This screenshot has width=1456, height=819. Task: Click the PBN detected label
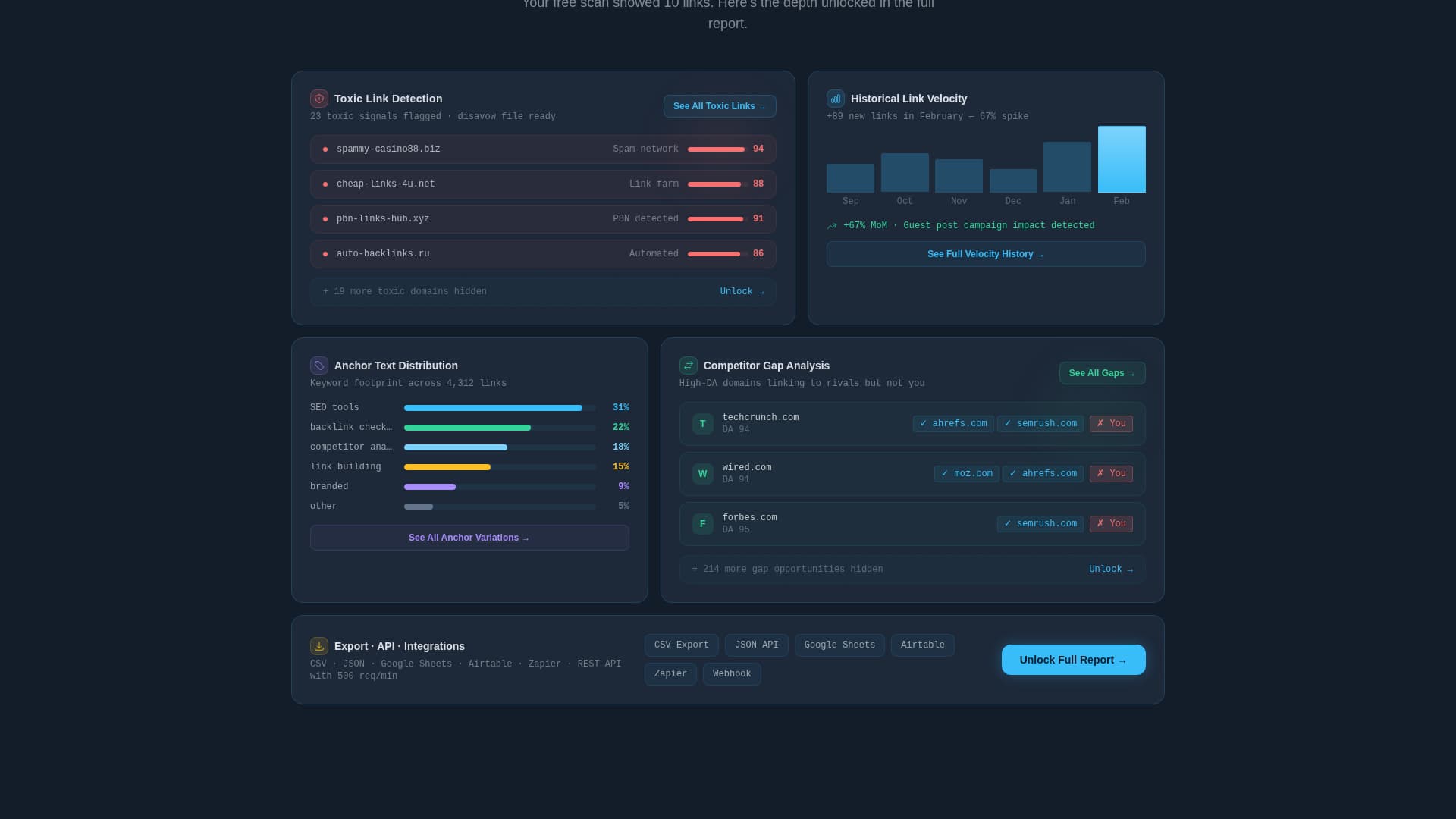pyautogui.click(x=645, y=219)
